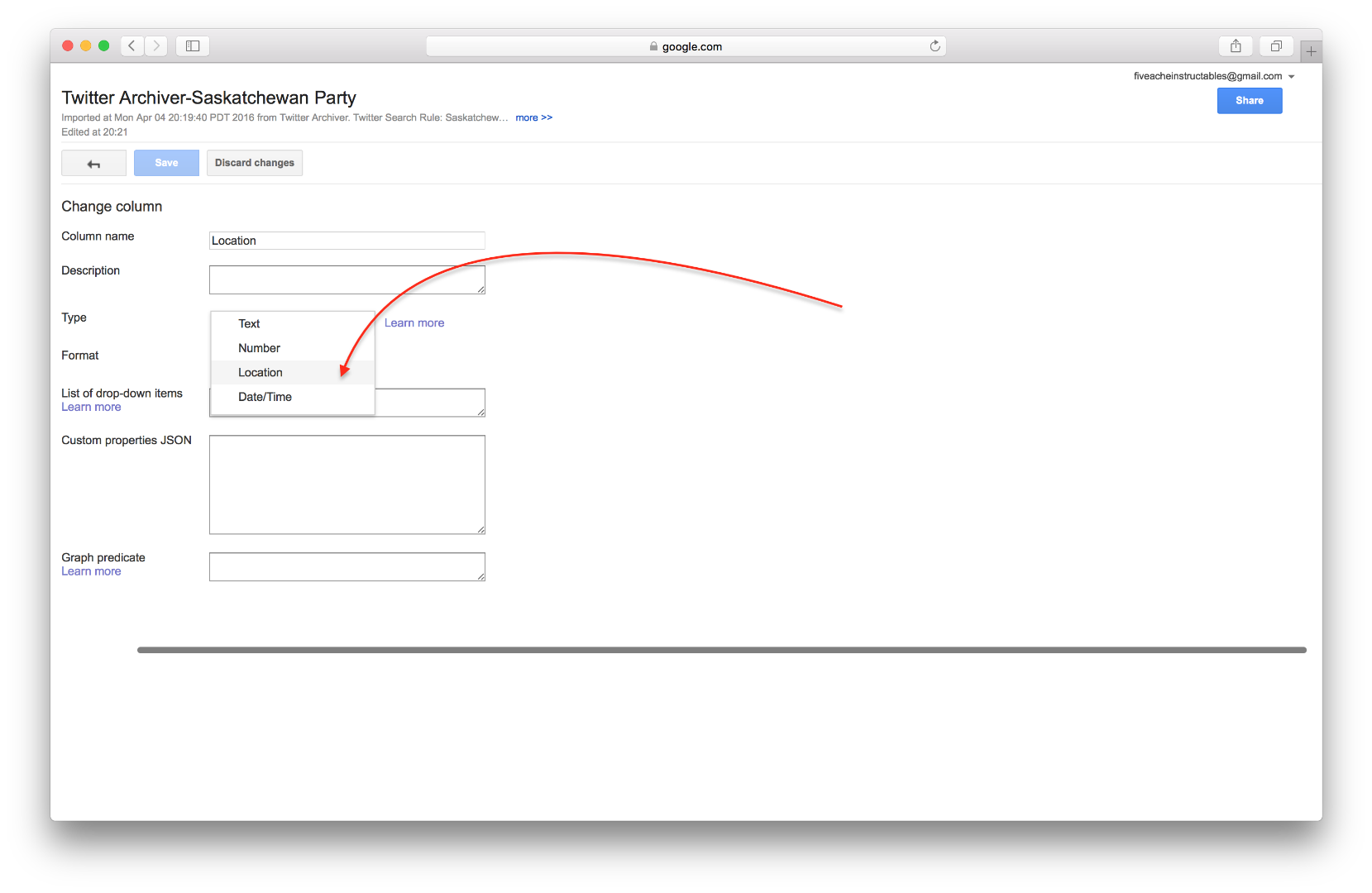The image size is (1372, 893).
Task: Reload the current page
Action: pyautogui.click(x=935, y=45)
